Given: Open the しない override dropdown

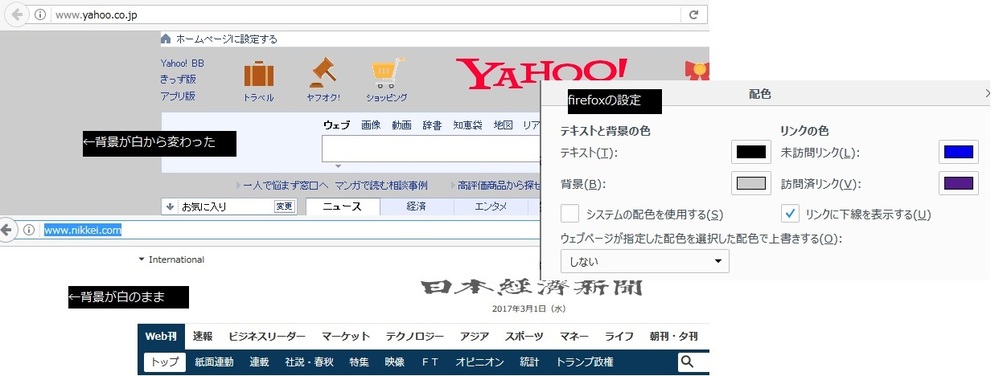Looking at the screenshot, I should [x=645, y=261].
